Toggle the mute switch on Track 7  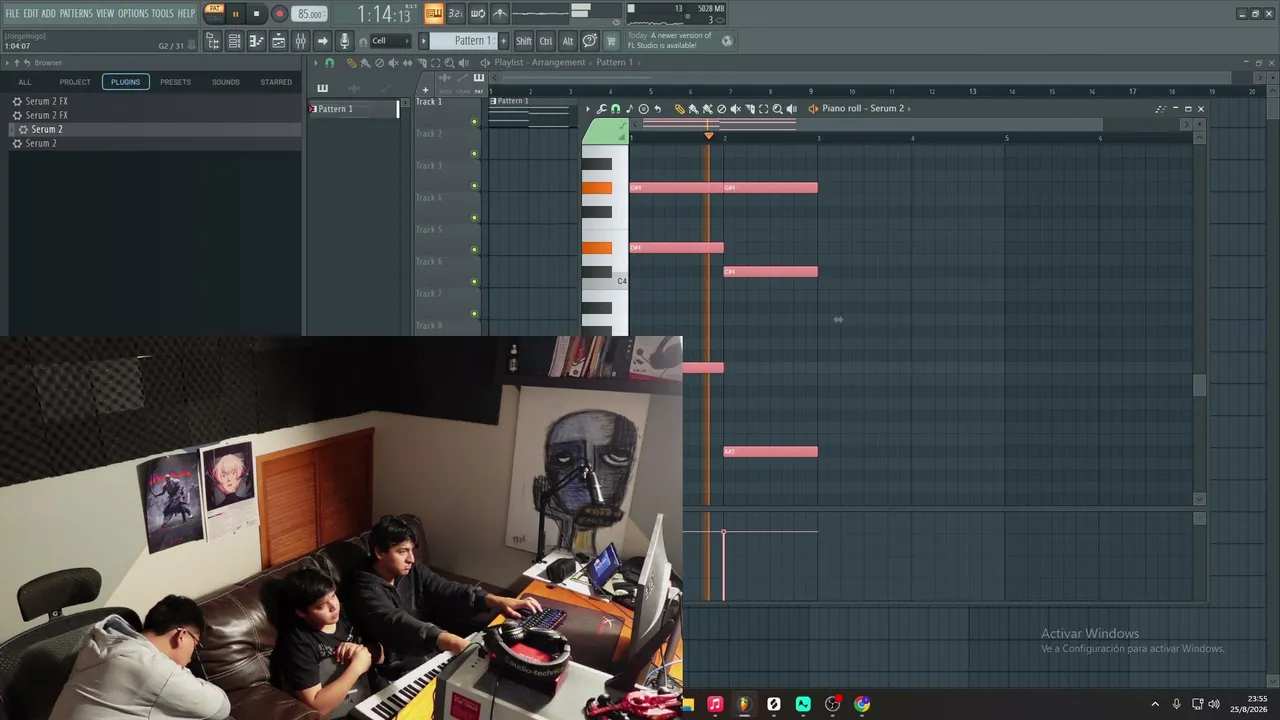coord(474,314)
